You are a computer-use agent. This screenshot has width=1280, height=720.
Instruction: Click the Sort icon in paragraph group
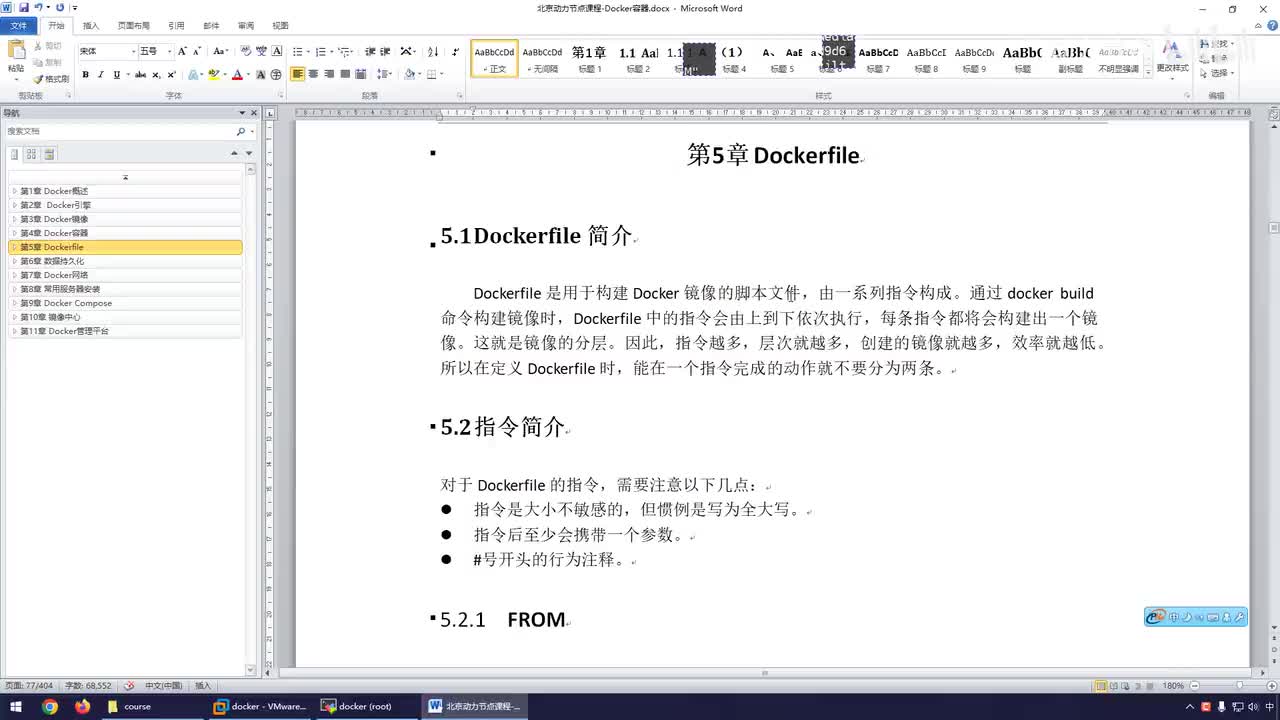coord(433,51)
